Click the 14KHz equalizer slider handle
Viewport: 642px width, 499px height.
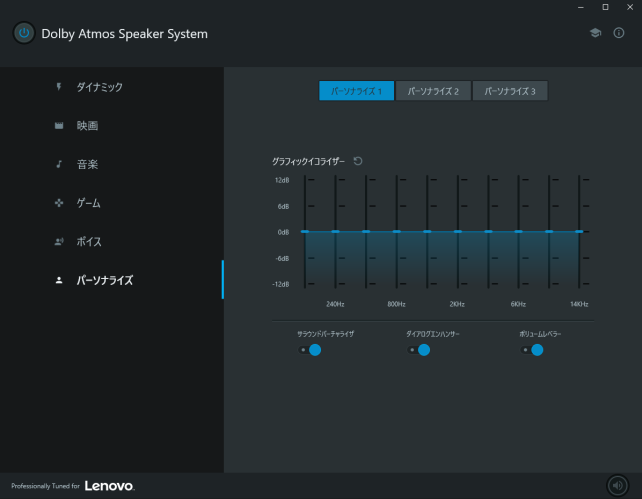580,232
